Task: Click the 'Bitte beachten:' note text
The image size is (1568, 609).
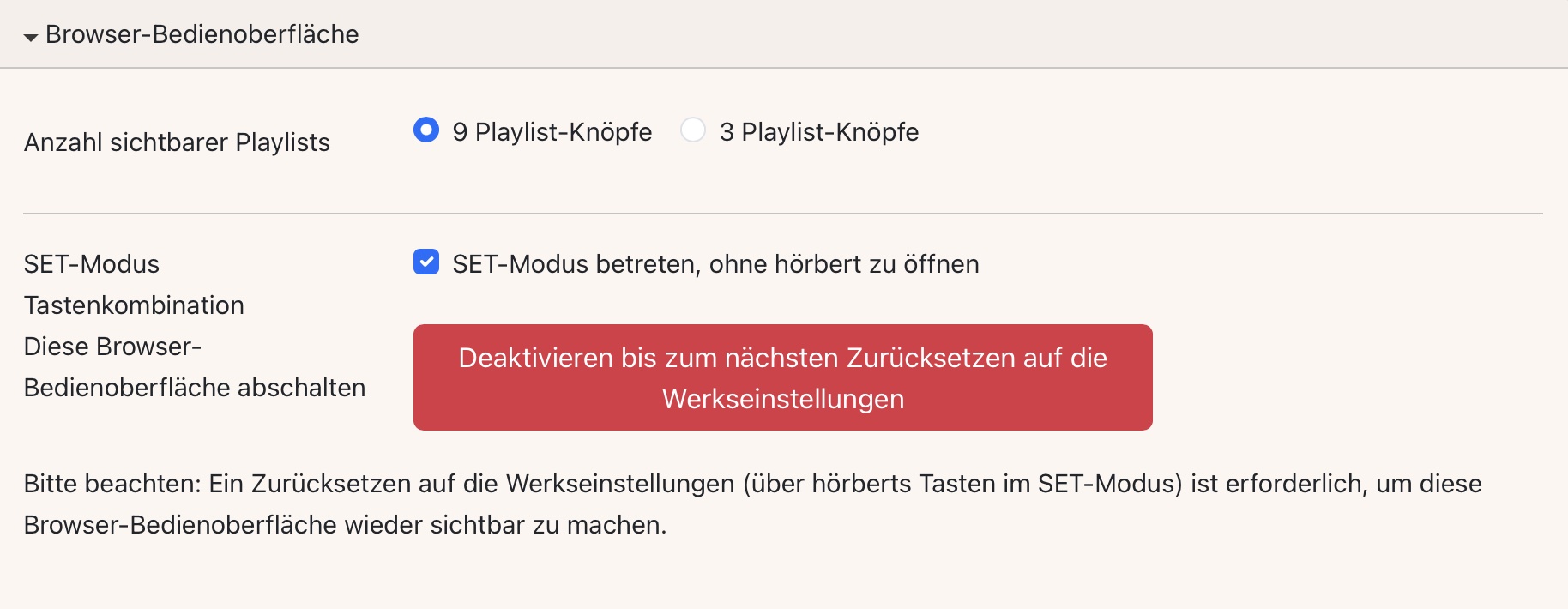Action: pos(112,484)
